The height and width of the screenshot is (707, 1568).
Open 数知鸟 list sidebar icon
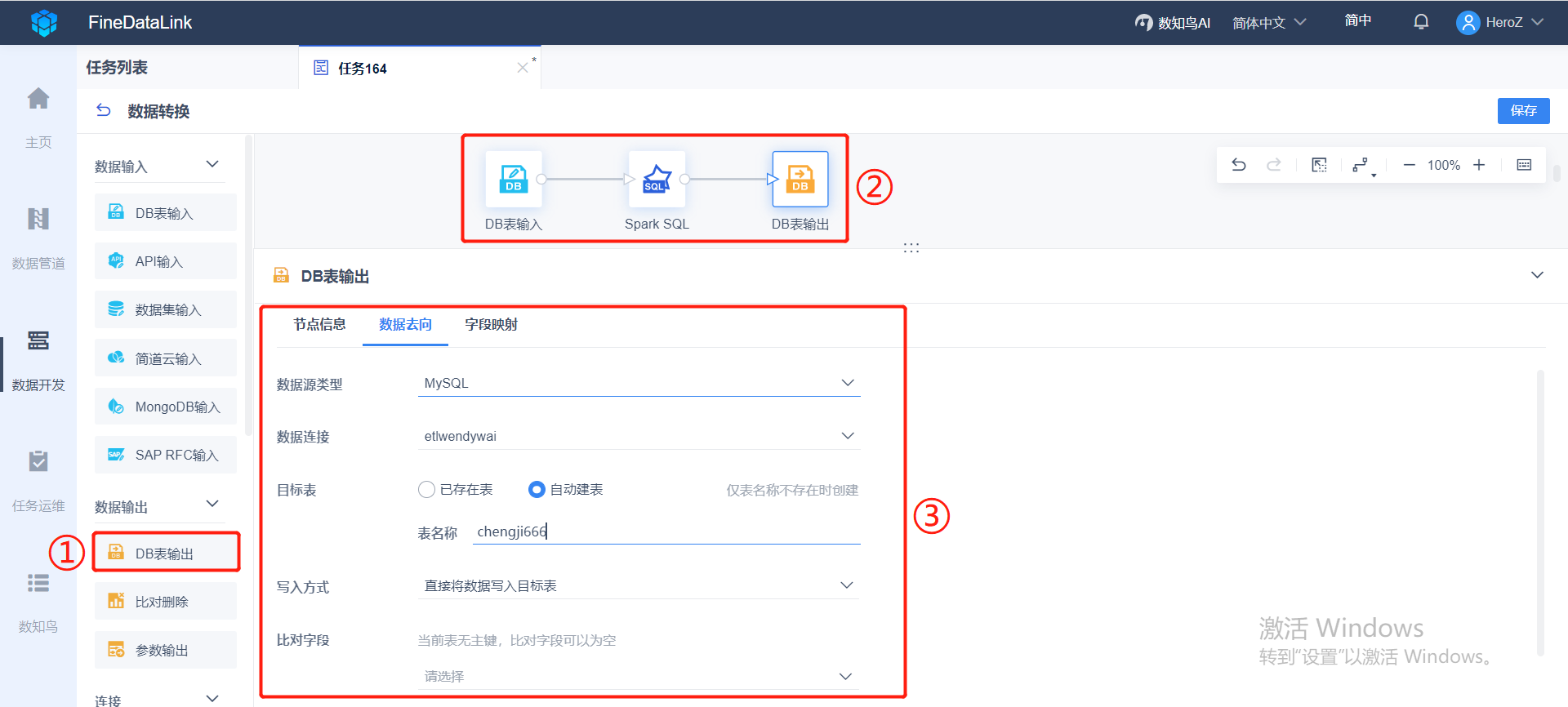coord(38,583)
